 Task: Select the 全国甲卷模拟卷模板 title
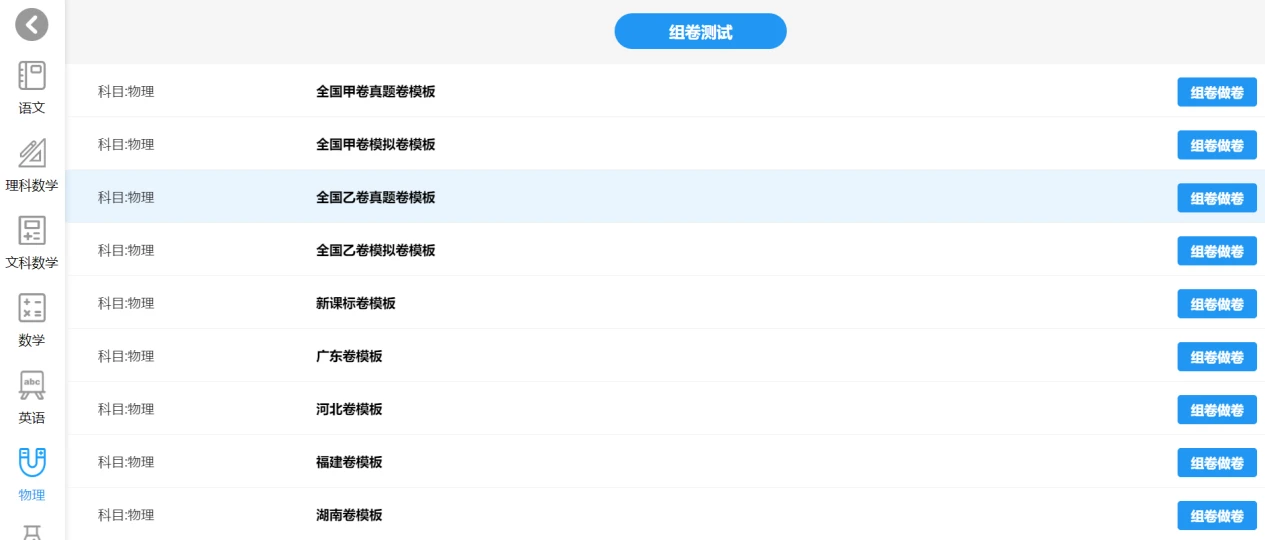click(x=376, y=144)
